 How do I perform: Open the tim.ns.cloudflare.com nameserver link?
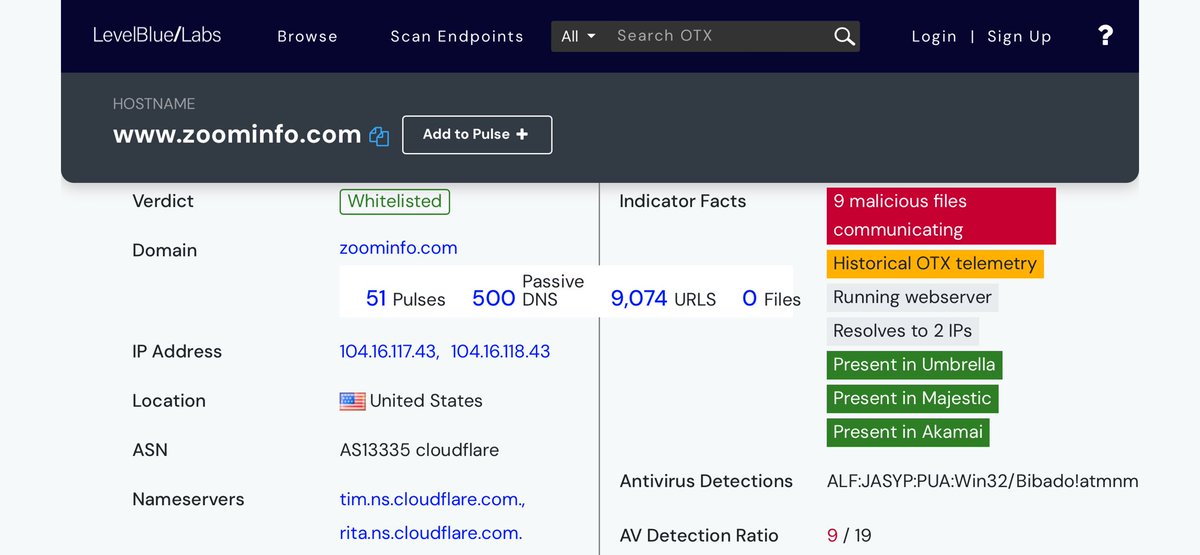pyautogui.click(x=432, y=498)
